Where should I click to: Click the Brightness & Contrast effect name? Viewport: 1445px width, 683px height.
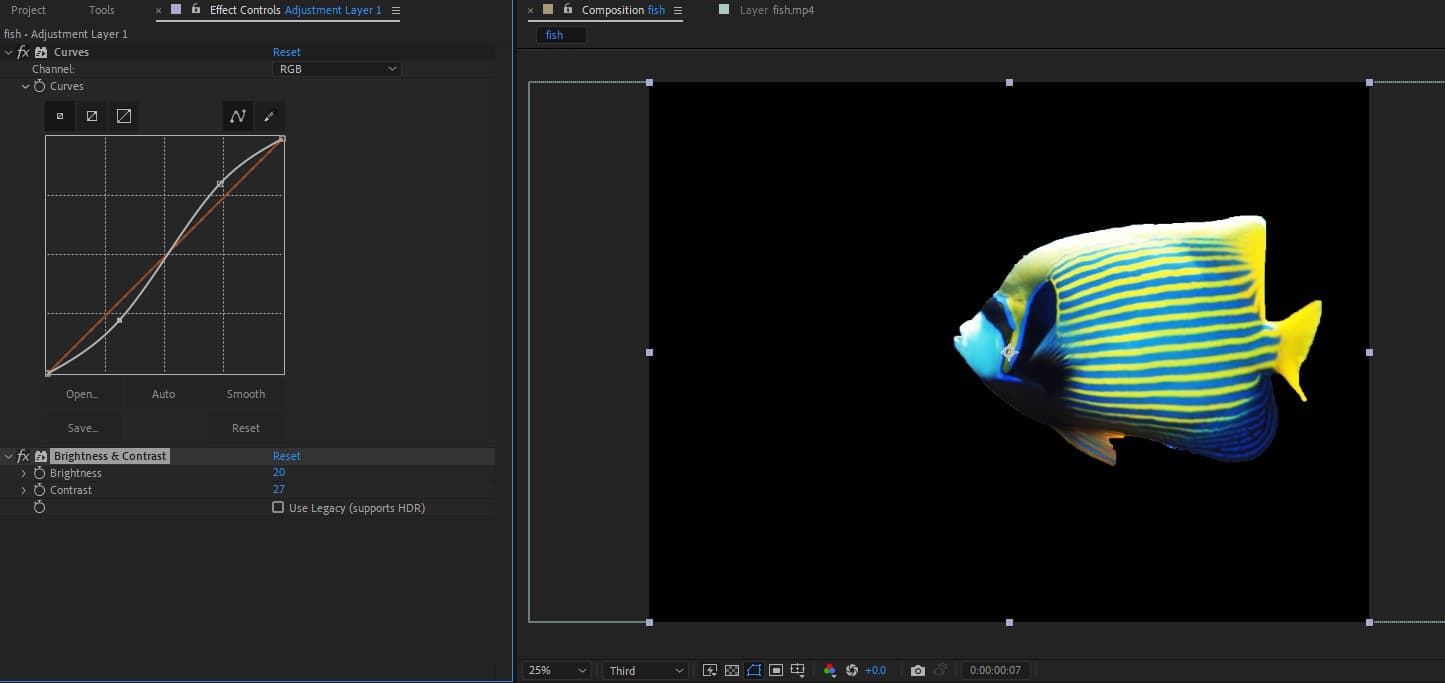[x=110, y=456]
